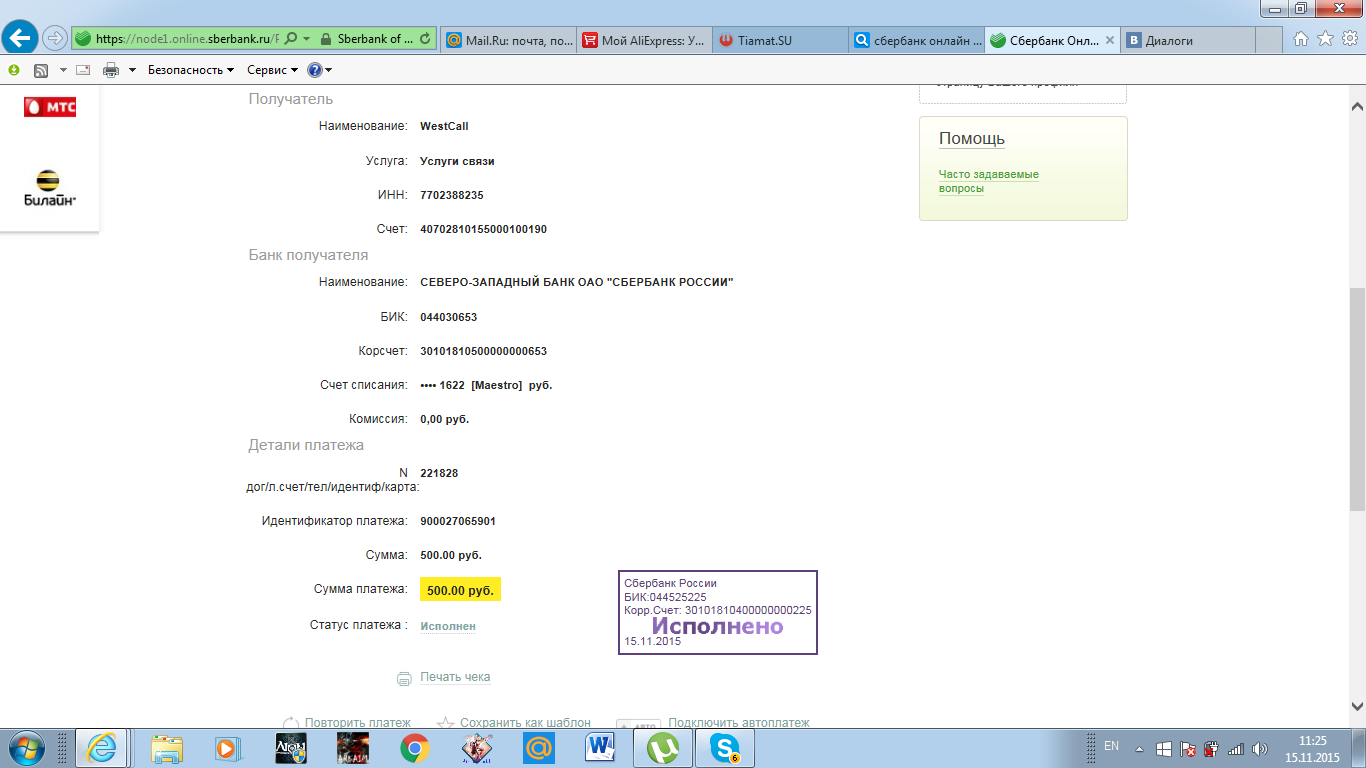The height and width of the screenshot is (768, 1366).
Task: Click the browser forward arrow button
Action: (x=54, y=39)
